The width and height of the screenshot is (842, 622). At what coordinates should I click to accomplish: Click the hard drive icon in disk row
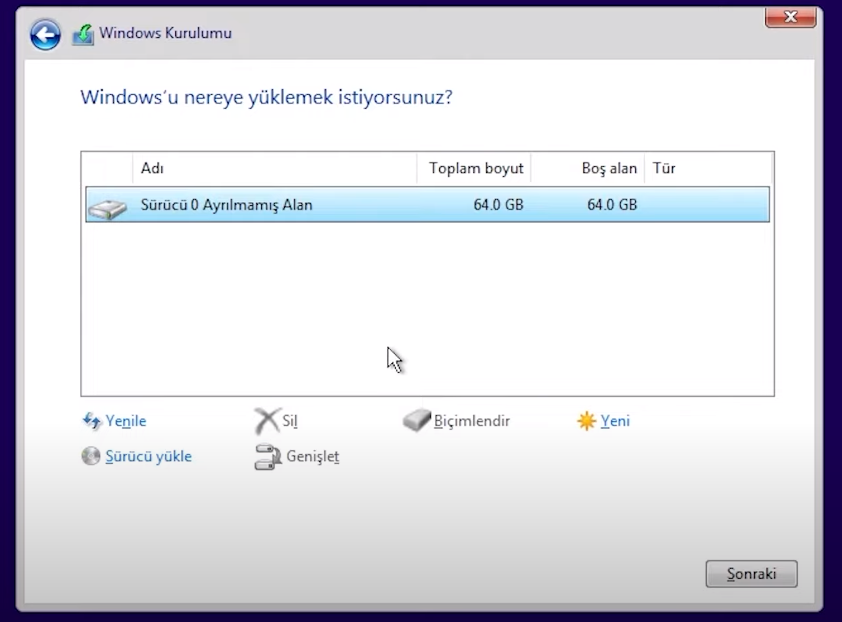107,208
